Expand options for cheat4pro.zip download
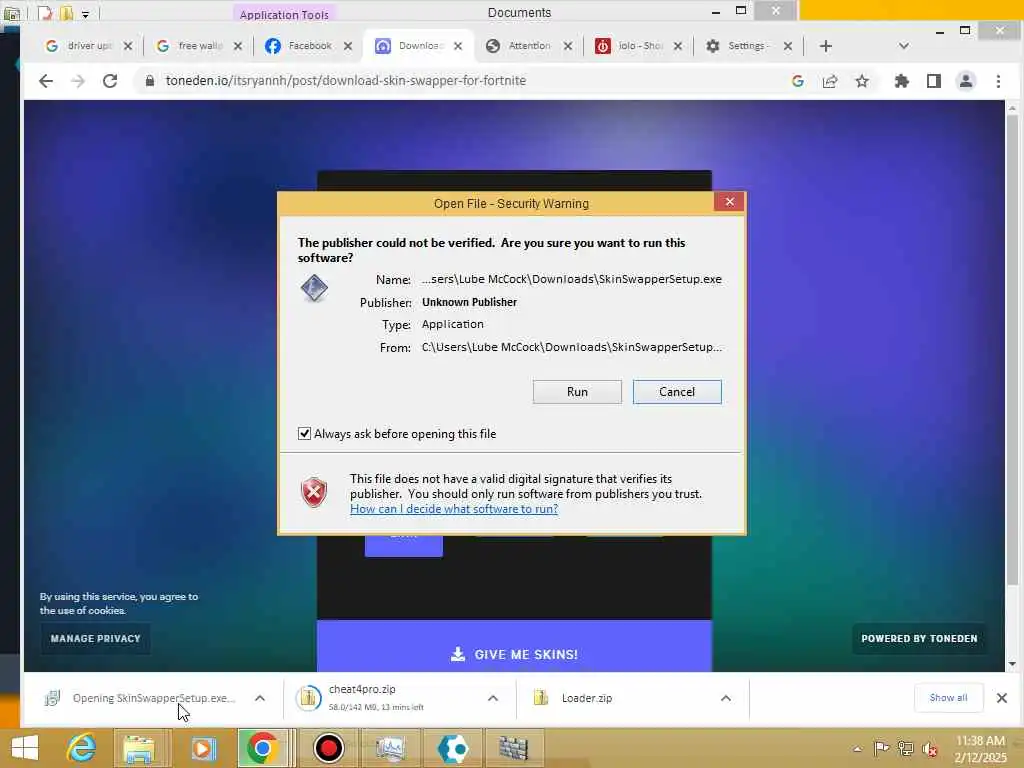 pos(493,698)
